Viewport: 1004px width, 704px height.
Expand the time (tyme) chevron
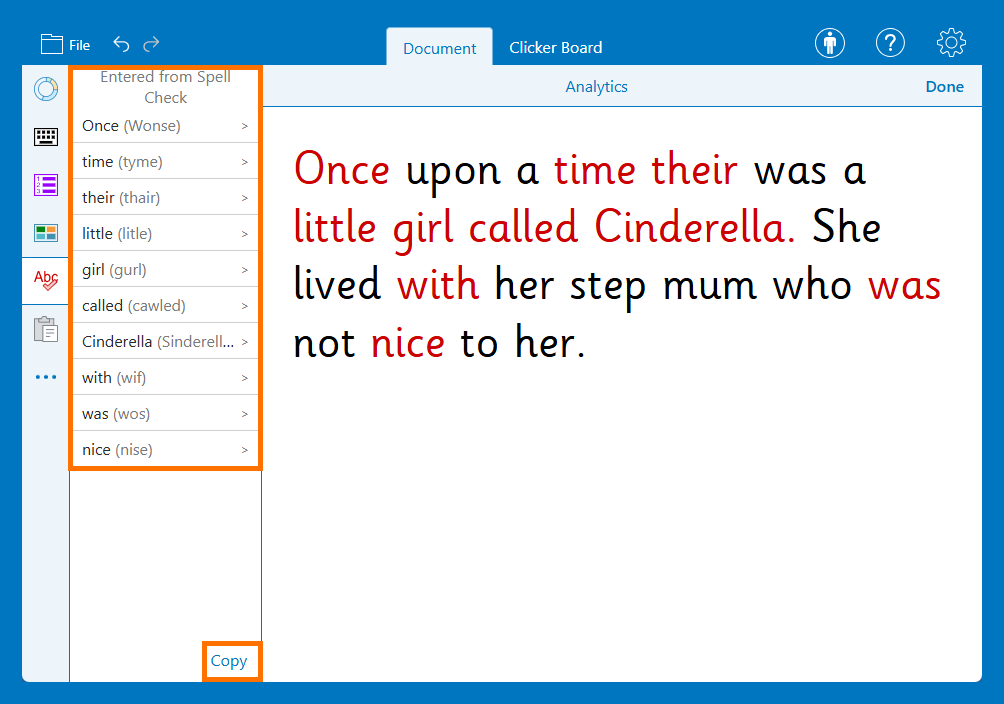click(245, 162)
